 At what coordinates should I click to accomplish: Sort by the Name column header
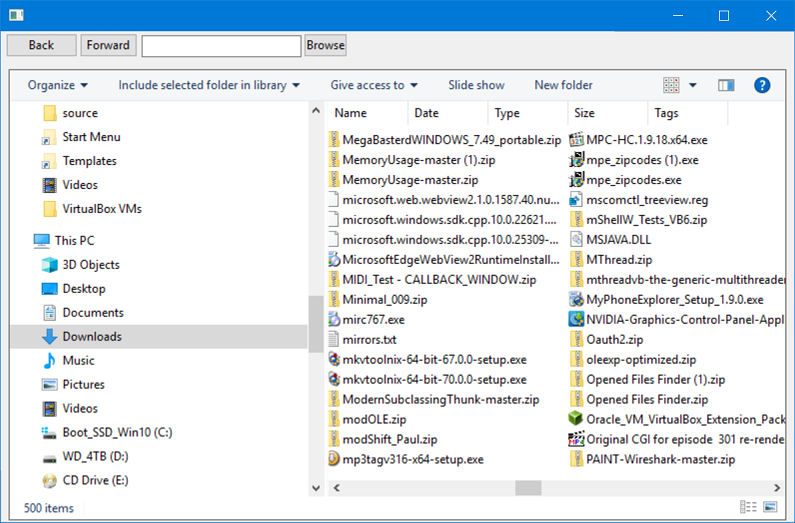point(368,113)
